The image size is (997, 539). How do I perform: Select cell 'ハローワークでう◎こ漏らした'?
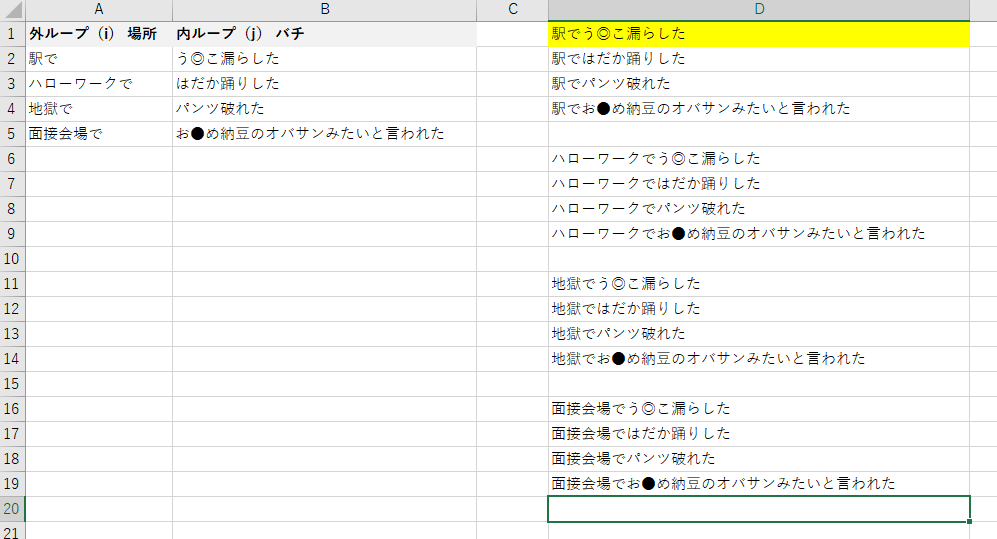[759, 158]
